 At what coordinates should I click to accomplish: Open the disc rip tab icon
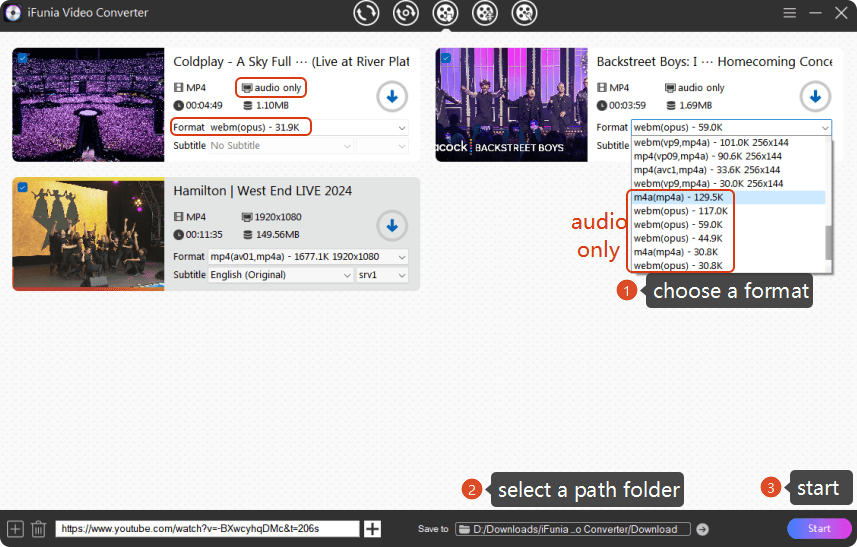tap(405, 13)
